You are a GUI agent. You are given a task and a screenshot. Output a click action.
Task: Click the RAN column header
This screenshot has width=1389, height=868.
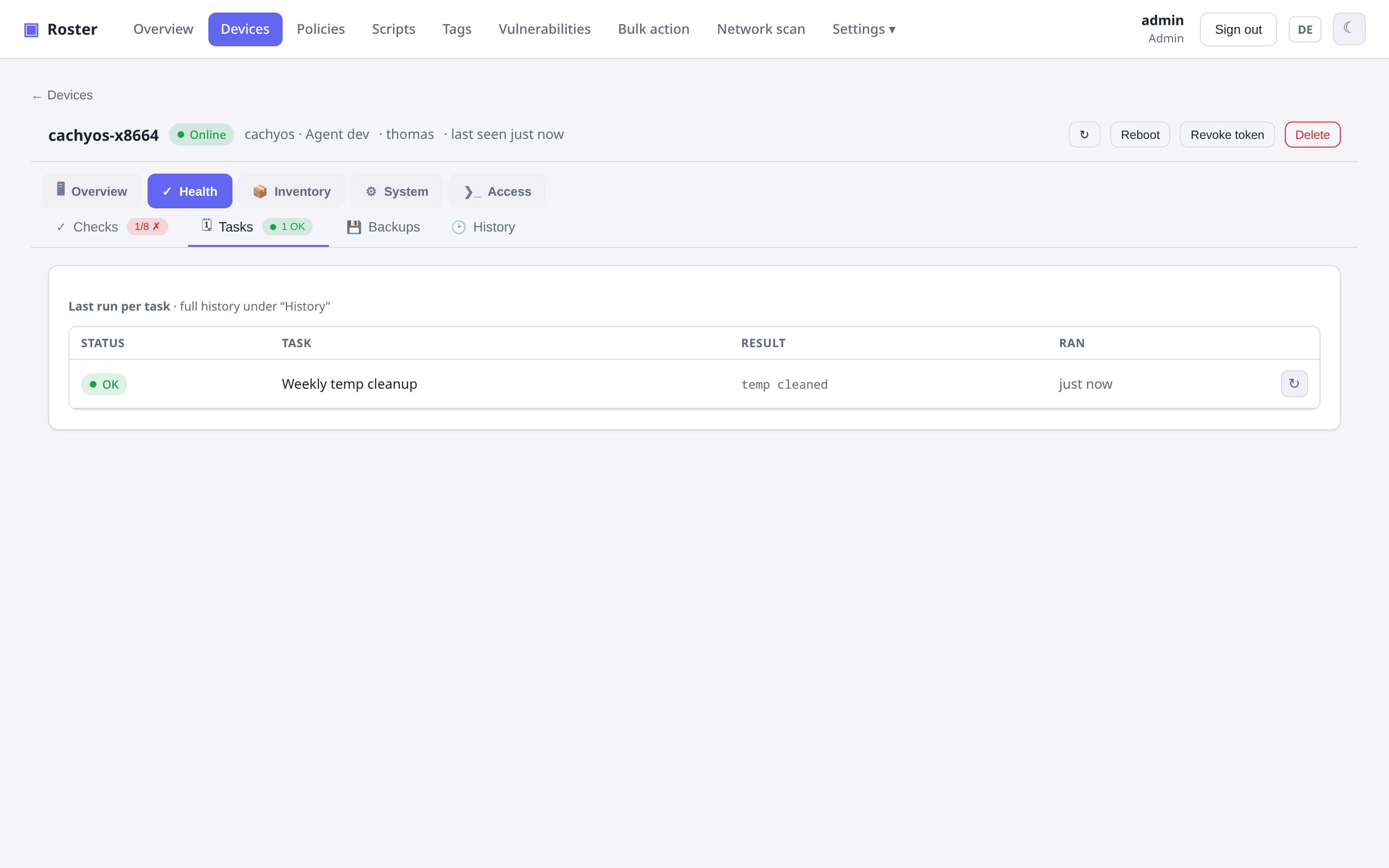(x=1072, y=343)
